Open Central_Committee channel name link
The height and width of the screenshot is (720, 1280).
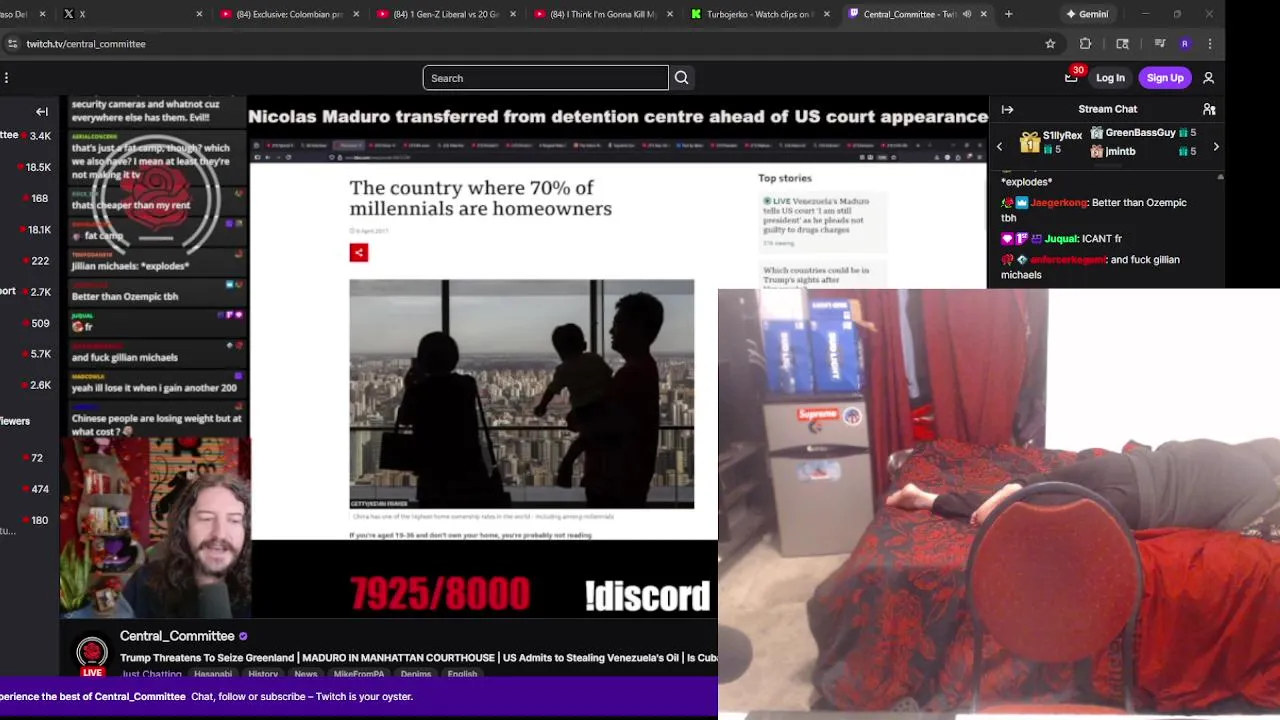tap(177, 636)
